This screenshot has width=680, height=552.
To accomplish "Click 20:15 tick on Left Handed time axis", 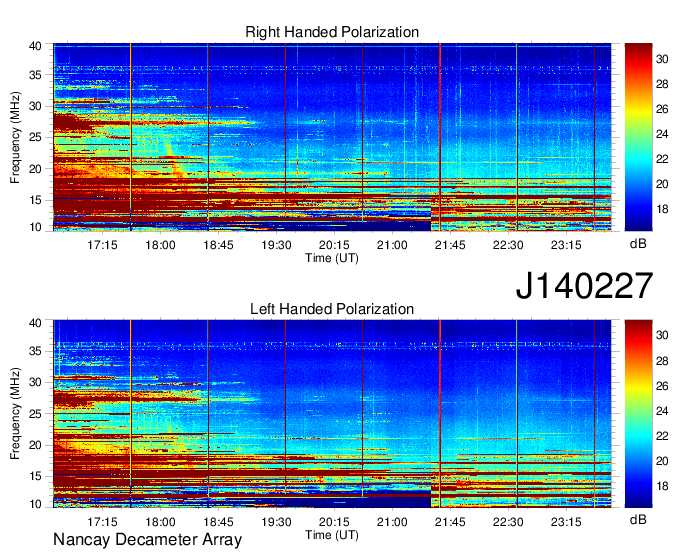I will point(334,522).
